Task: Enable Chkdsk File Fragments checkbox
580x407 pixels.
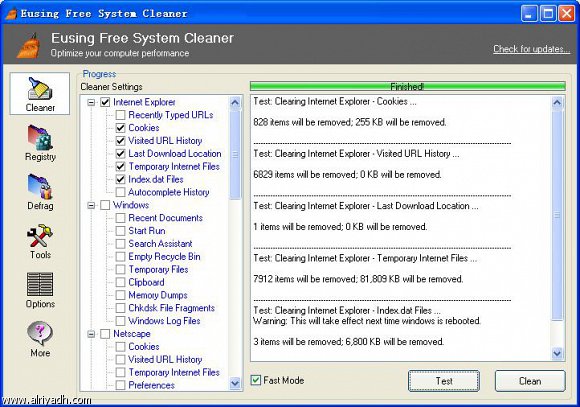Action: click(120, 308)
